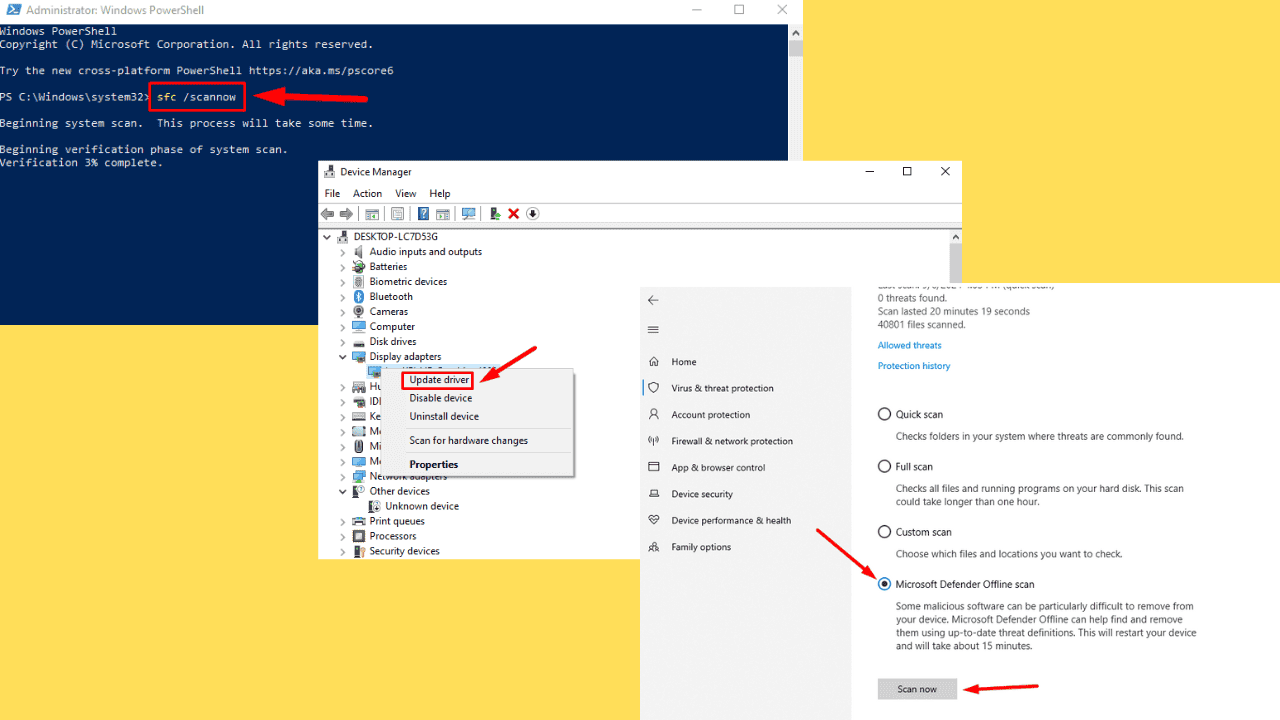Screen dimensions: 1280x720
Task: Open the hamburger menu in Windows Security
Action: (x=653, y=330)
